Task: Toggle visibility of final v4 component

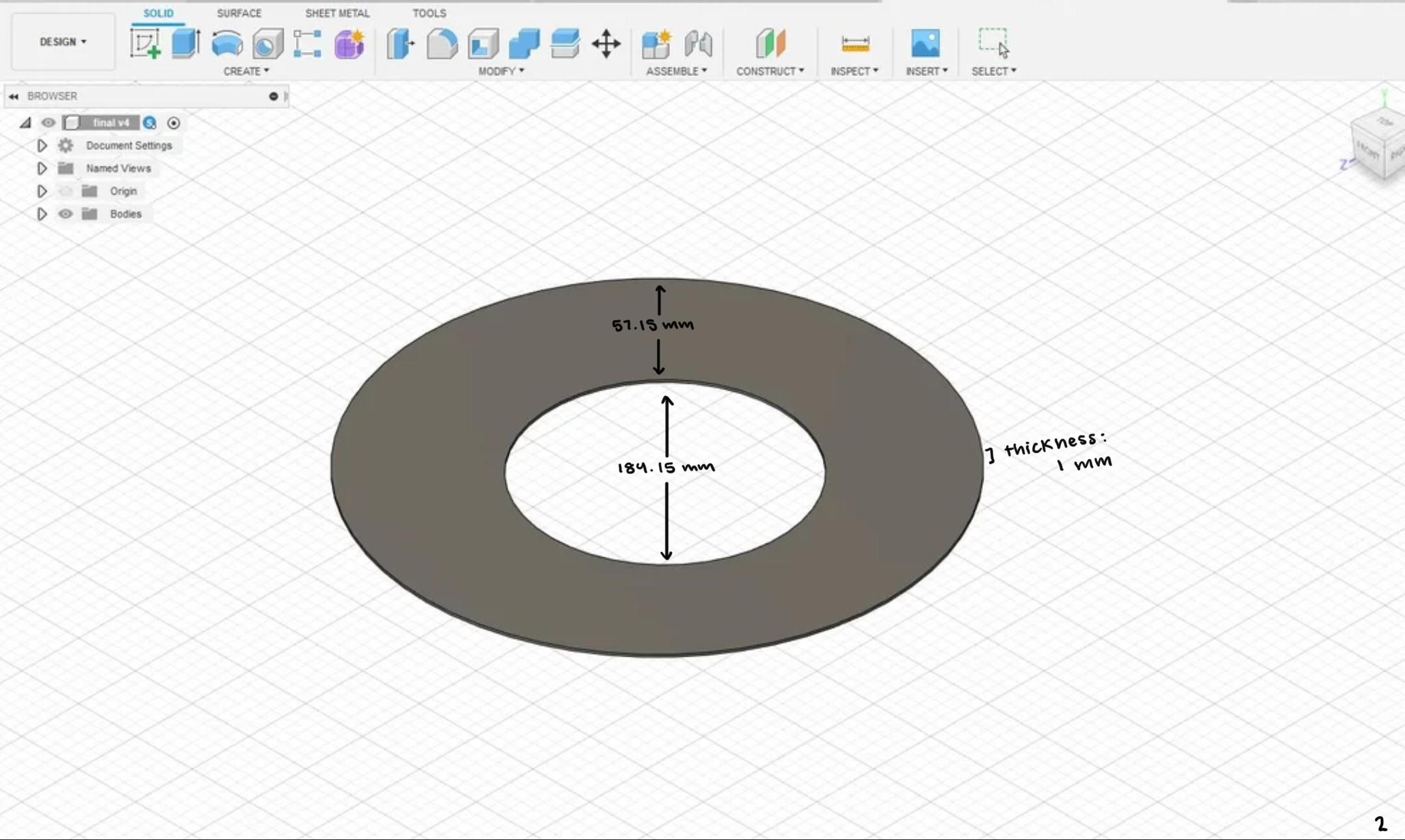Action: [x=48, y=123]
